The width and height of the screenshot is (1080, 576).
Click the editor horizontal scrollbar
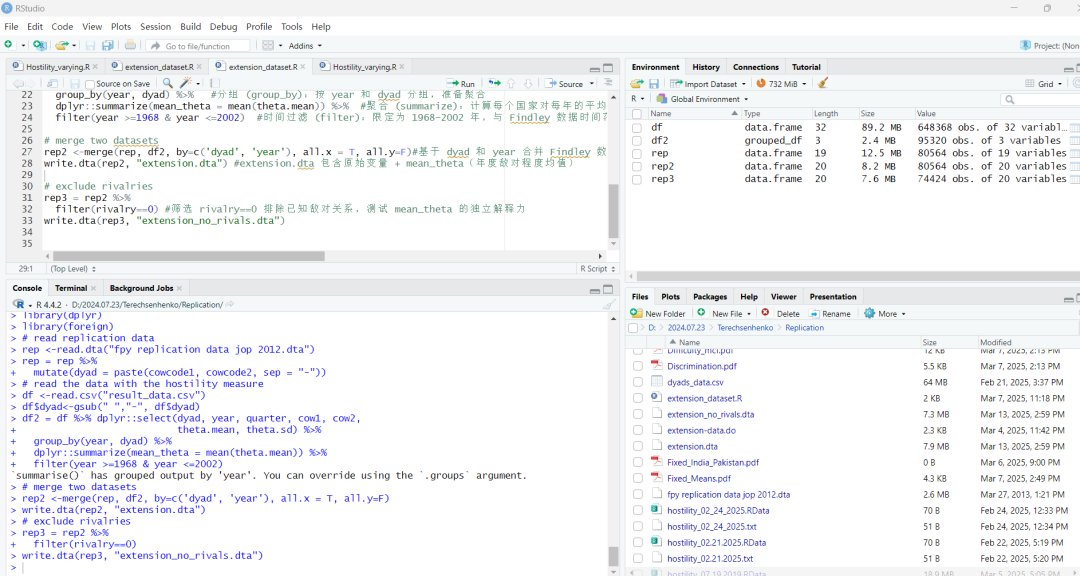pos(189,256)
